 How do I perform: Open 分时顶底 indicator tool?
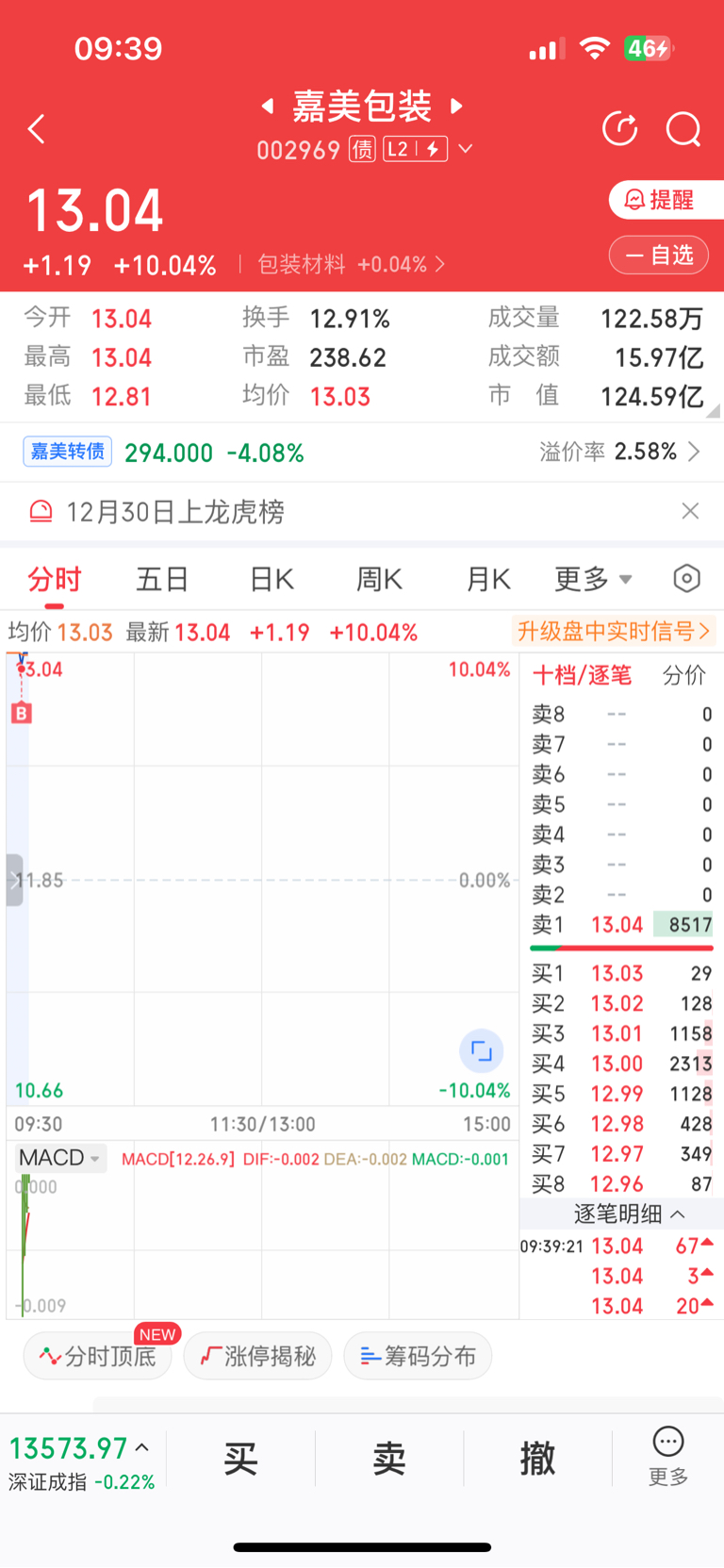pyautogui.click(x=98, y=1356)
